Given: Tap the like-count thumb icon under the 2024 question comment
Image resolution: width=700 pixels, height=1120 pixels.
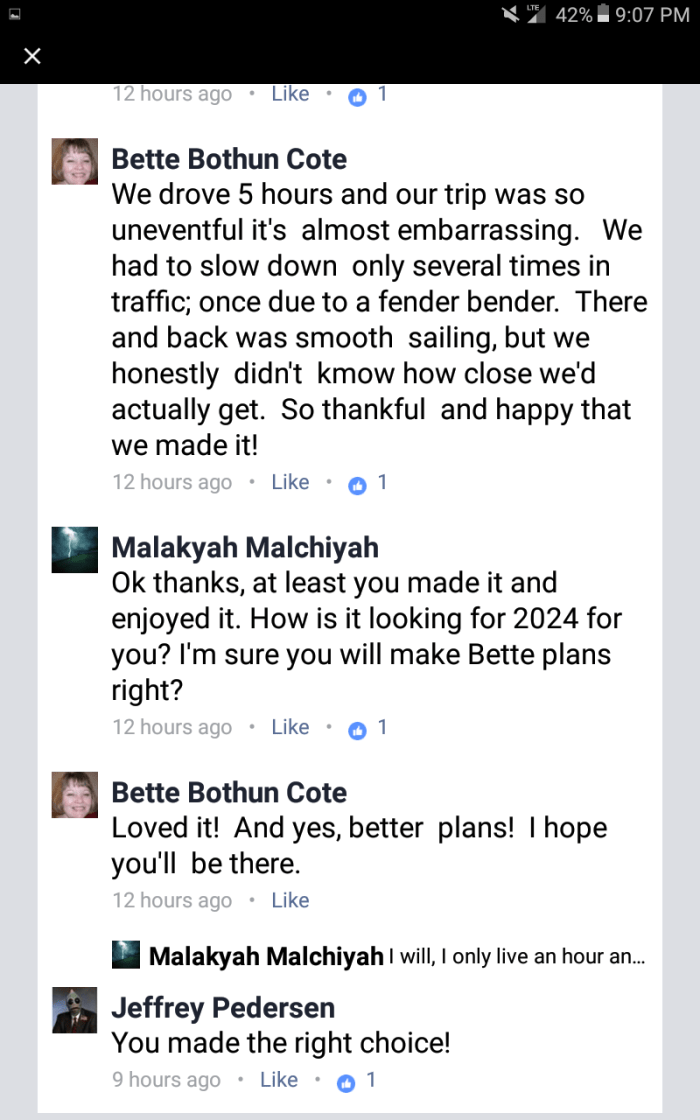Looking at the screenshot, I should [357, 730].
